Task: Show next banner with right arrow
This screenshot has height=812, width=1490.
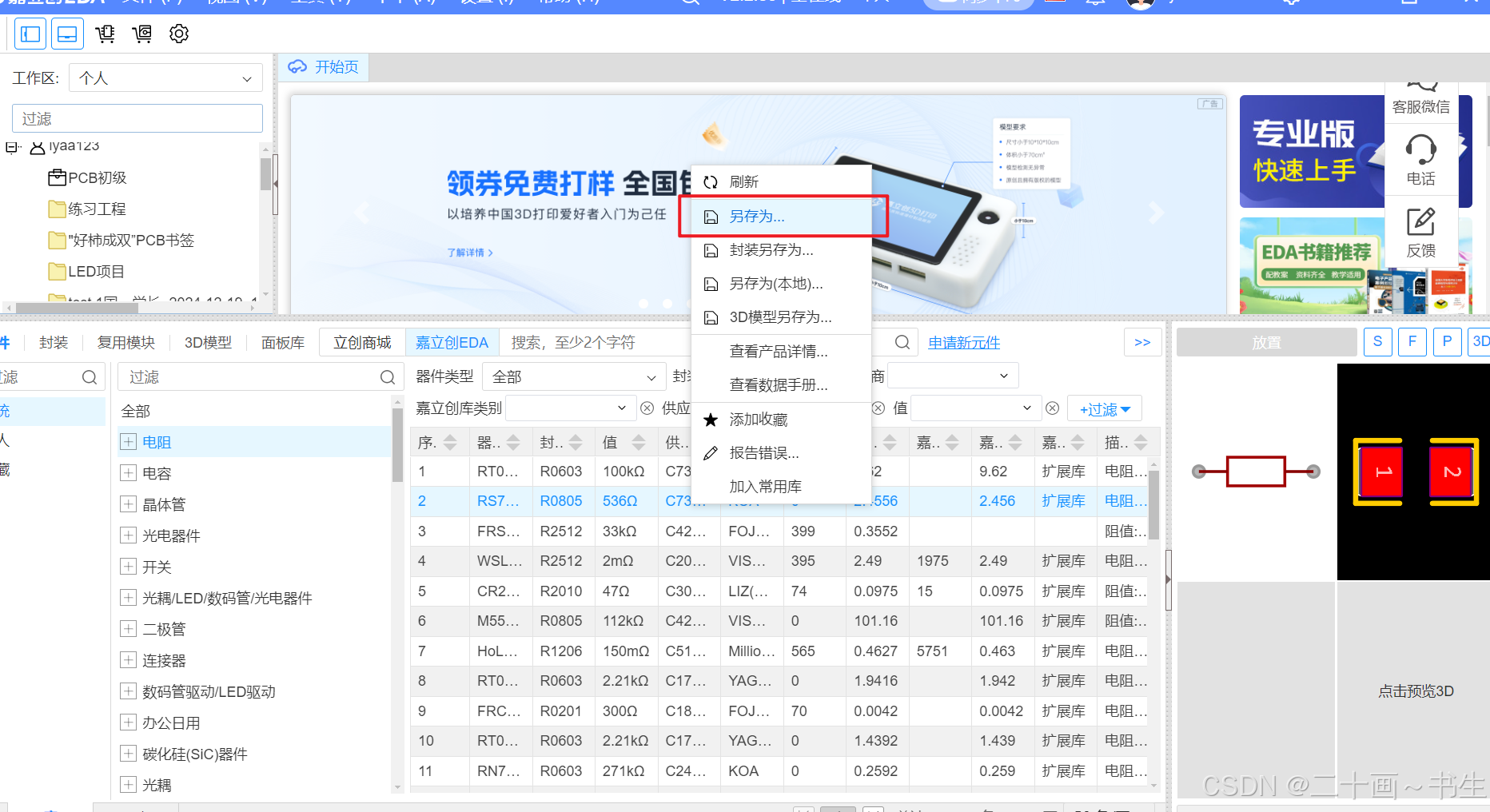Action: point(1155,212)
